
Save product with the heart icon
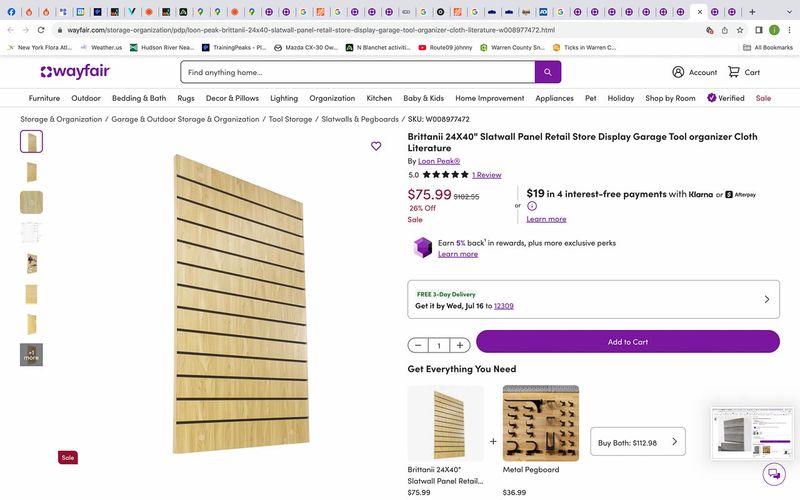pyautogui.click(x=376, y=146)
